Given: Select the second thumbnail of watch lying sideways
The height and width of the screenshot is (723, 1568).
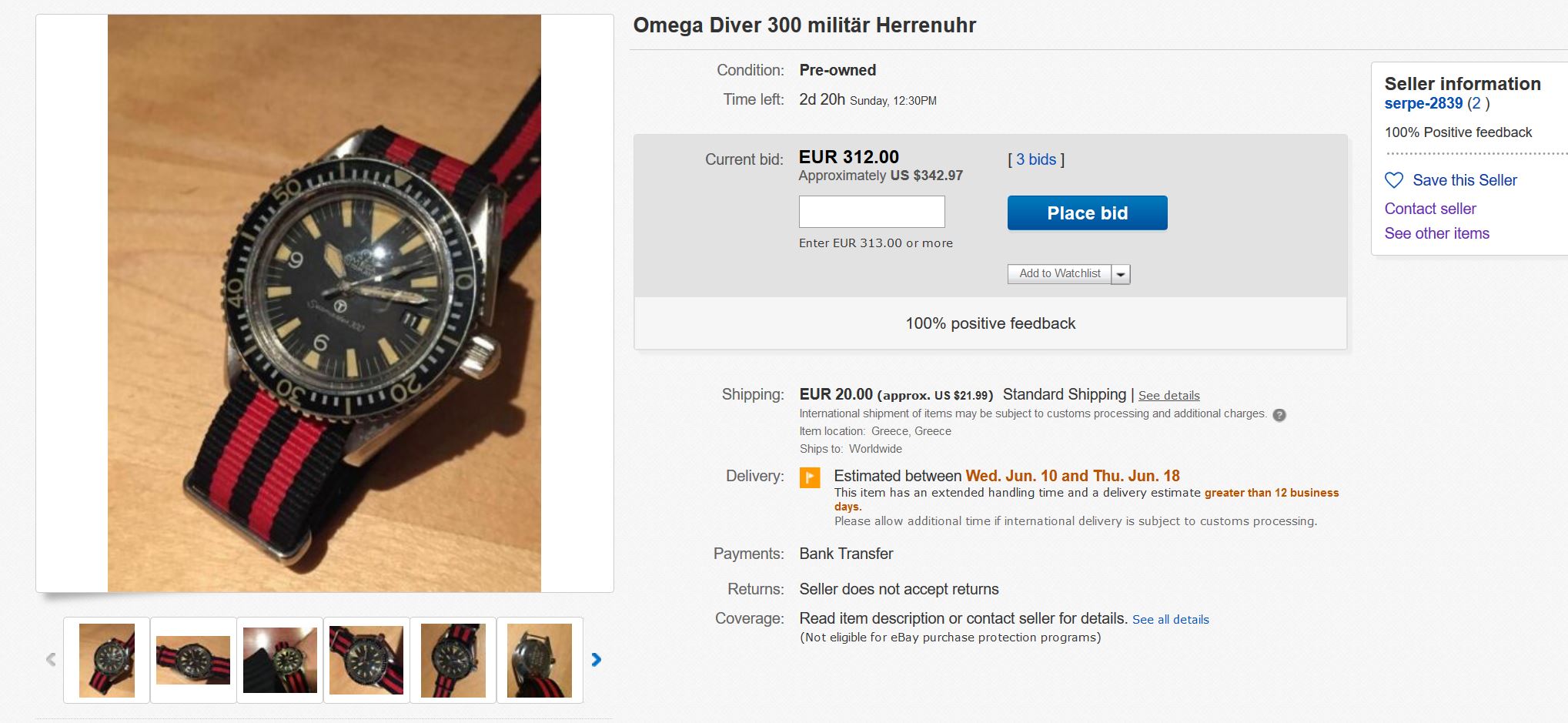Looking at the screenshot, I should pos(193,660).
